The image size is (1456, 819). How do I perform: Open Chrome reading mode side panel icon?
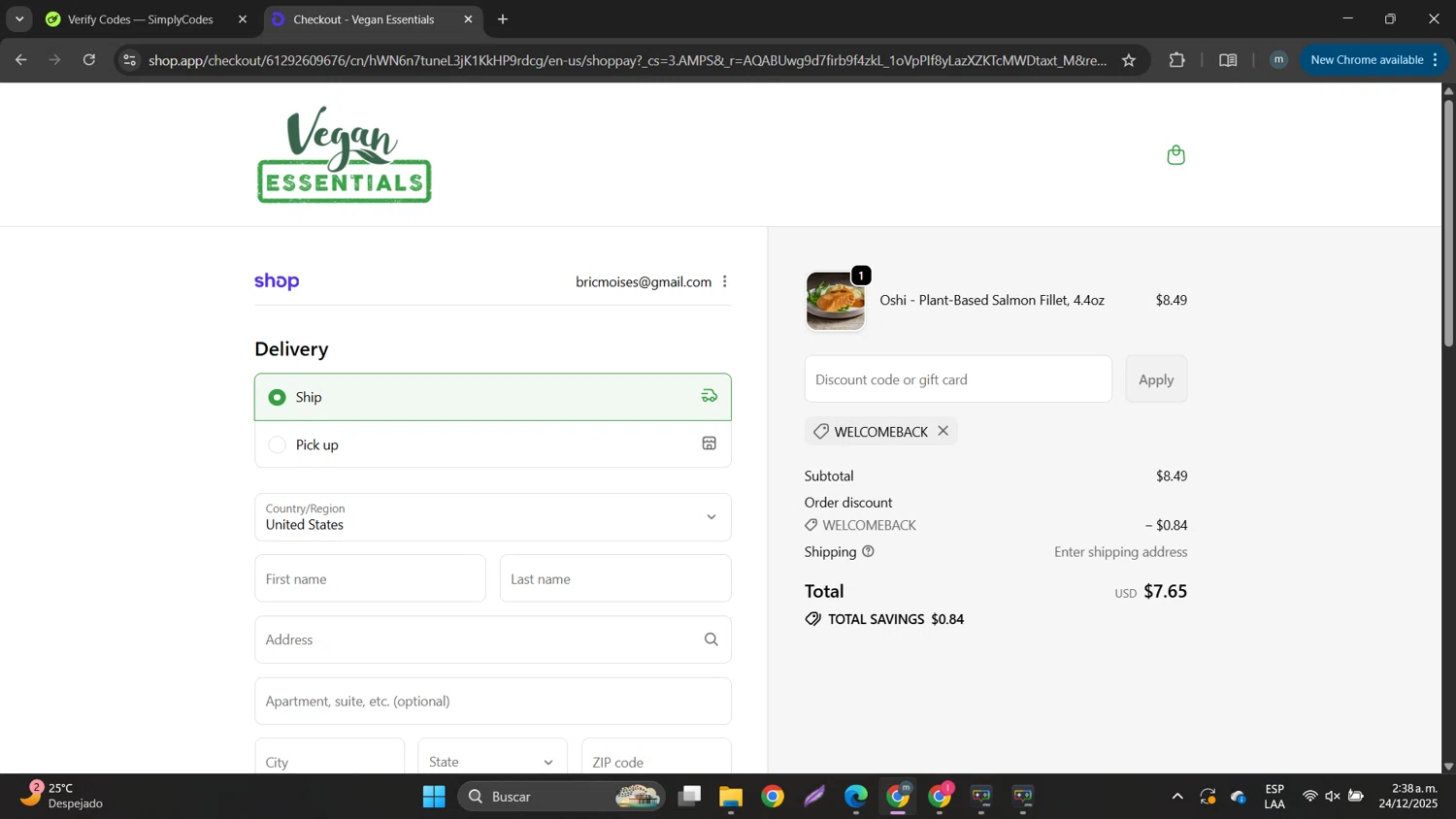point(1228,60)
